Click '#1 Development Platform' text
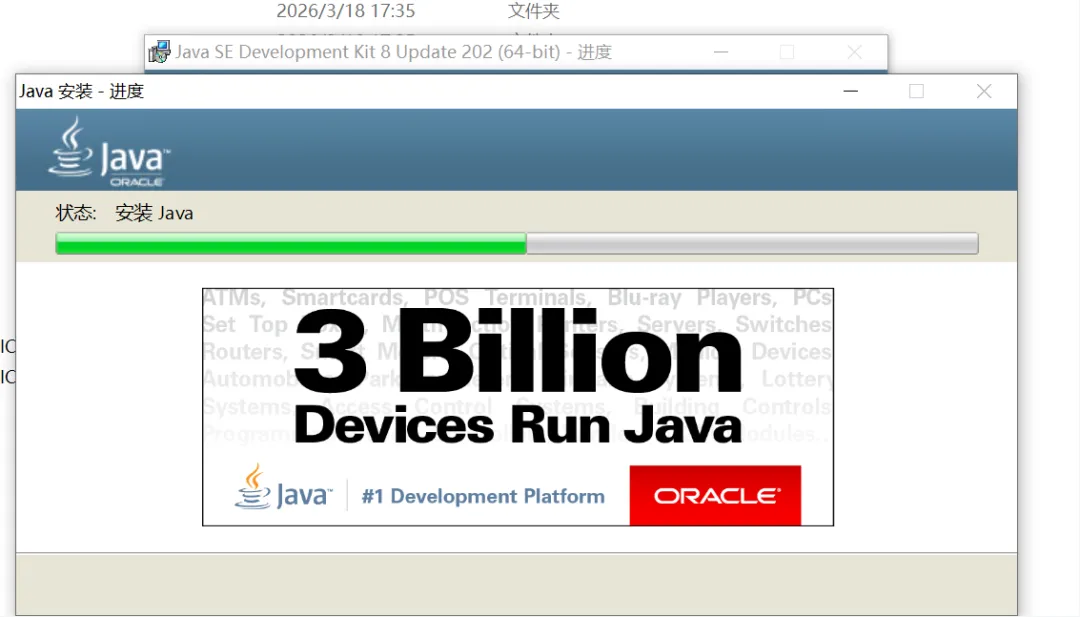The image size is (1080, 617). (483, 496)
